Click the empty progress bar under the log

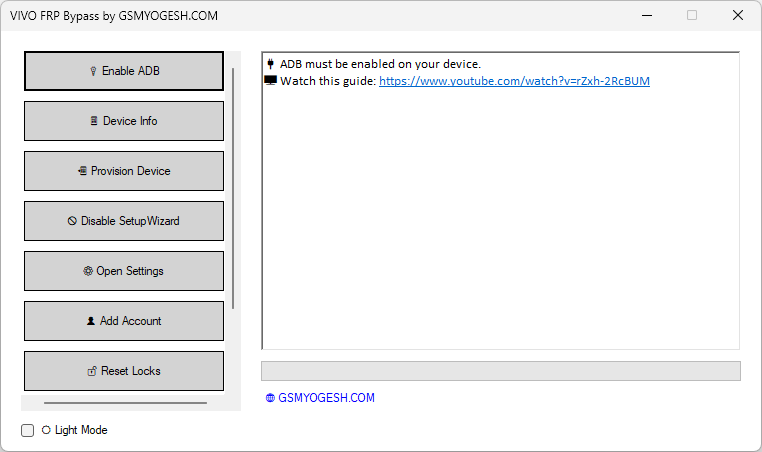pyautogui.click(x=500, y=371)
